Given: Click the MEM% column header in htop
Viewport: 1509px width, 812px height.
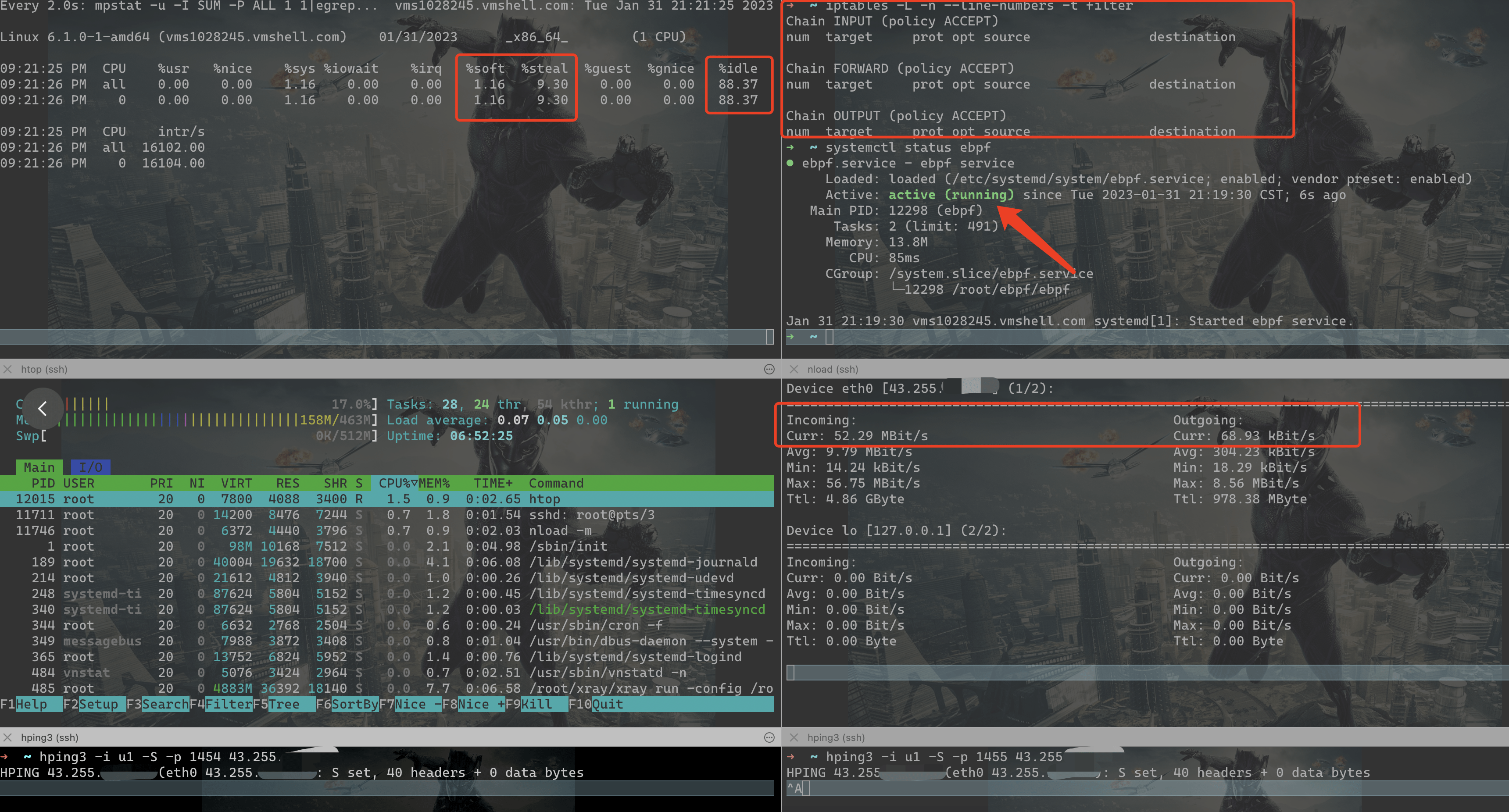Looking at the screenshot, I should [435, 483].
